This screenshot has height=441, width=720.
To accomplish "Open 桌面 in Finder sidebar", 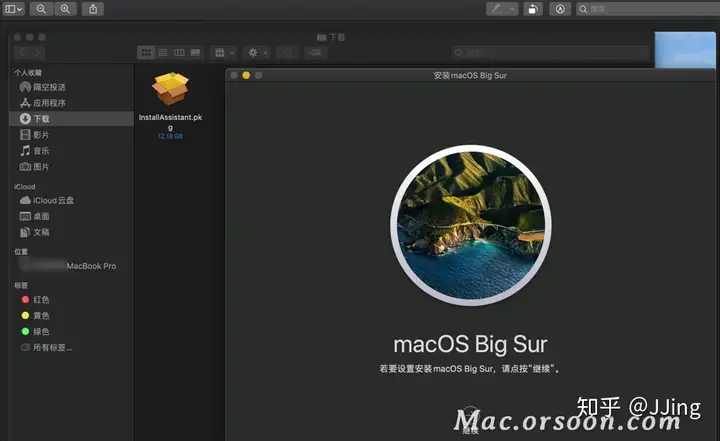I will click(35, 216).
